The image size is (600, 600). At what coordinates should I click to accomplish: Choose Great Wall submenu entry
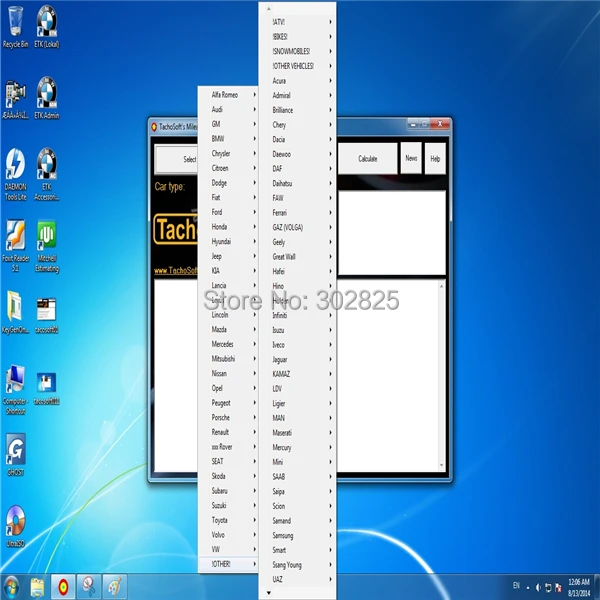pyautogui.click(x=297, y=257)
